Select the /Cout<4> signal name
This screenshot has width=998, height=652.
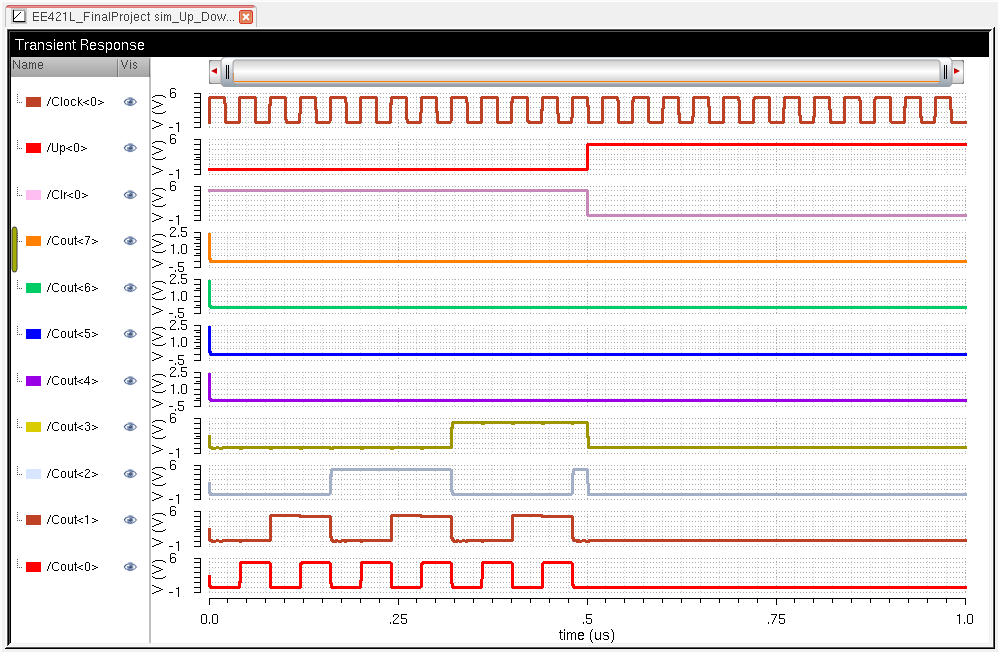(72, 381)
